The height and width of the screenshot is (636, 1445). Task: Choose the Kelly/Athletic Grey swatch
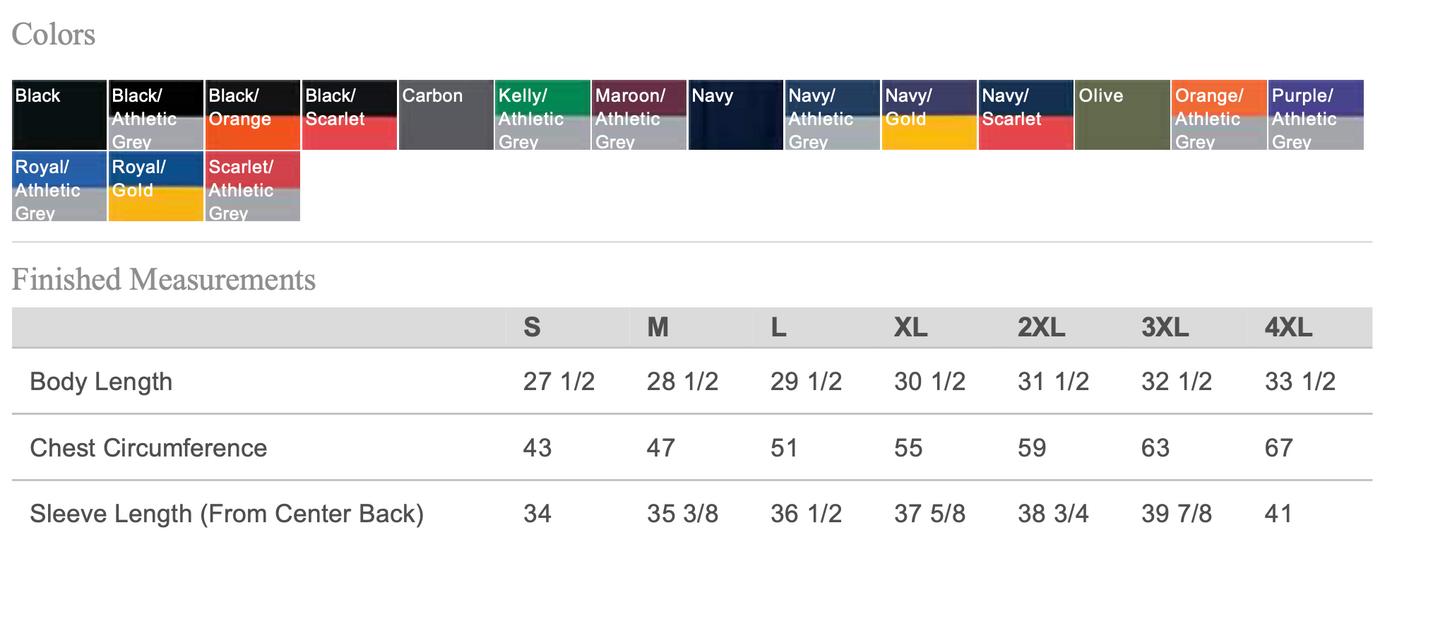pos(543,115)
